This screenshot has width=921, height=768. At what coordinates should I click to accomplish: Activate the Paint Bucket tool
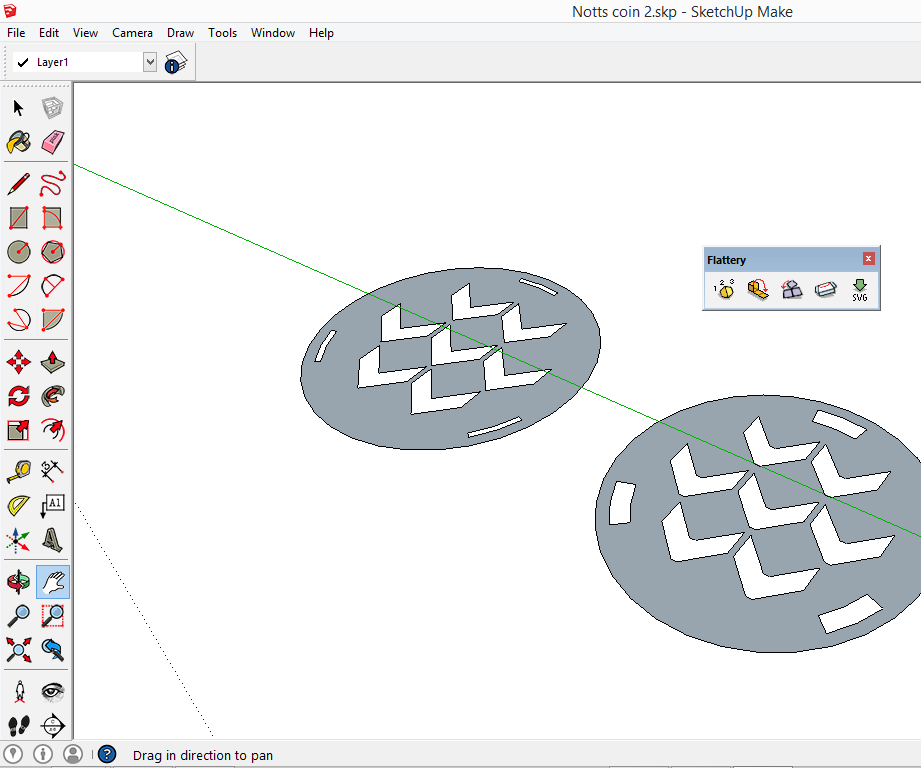pos(18,143)
